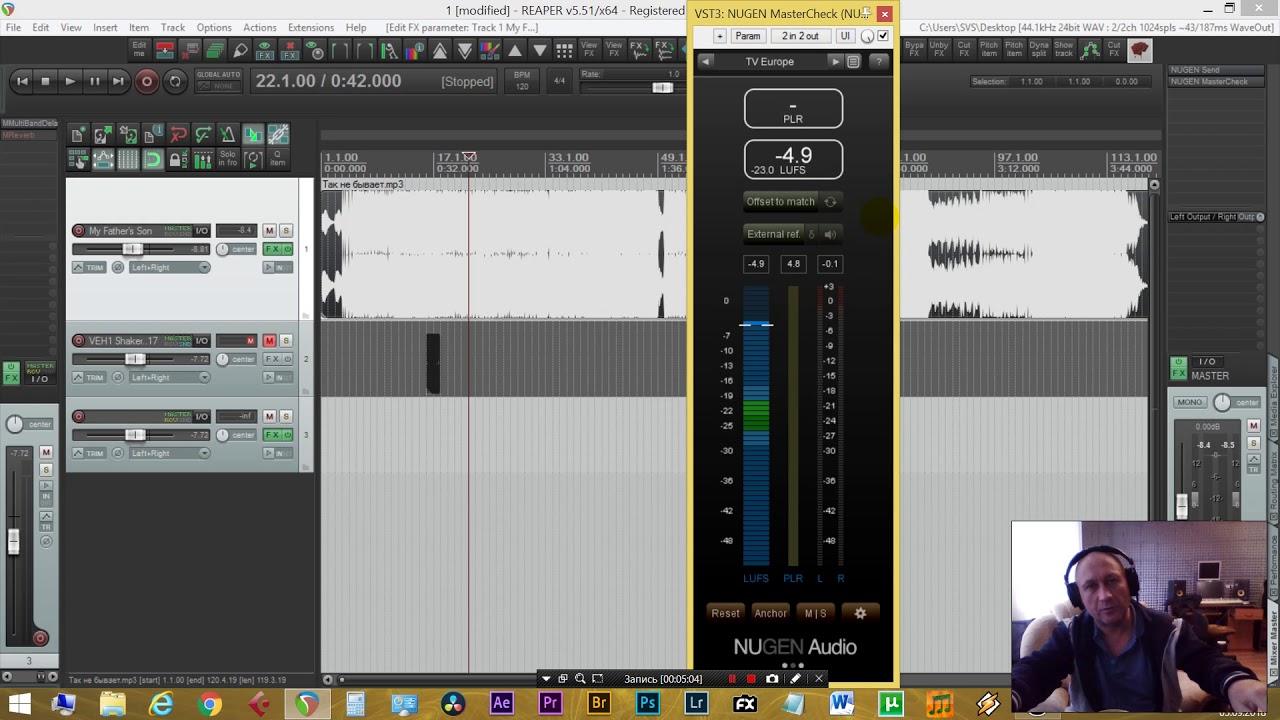
Task: Click Anchor button in MasterCheck
Action: point(770,614)
